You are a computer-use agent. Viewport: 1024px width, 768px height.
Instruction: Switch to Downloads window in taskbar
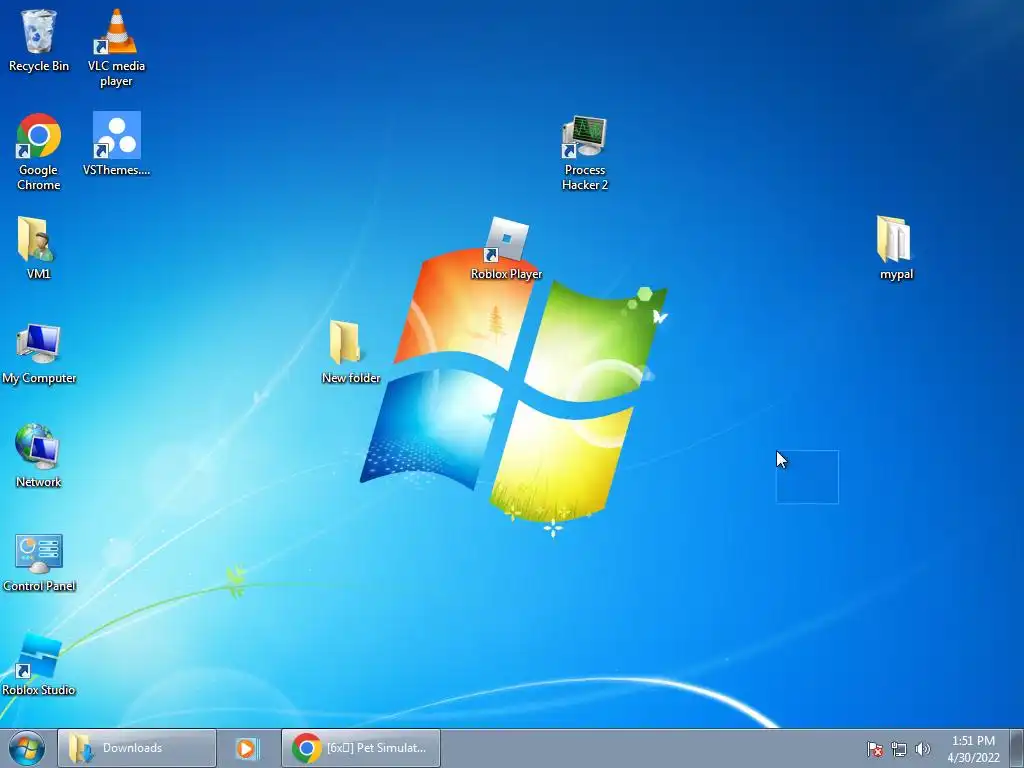coord(136,748)
